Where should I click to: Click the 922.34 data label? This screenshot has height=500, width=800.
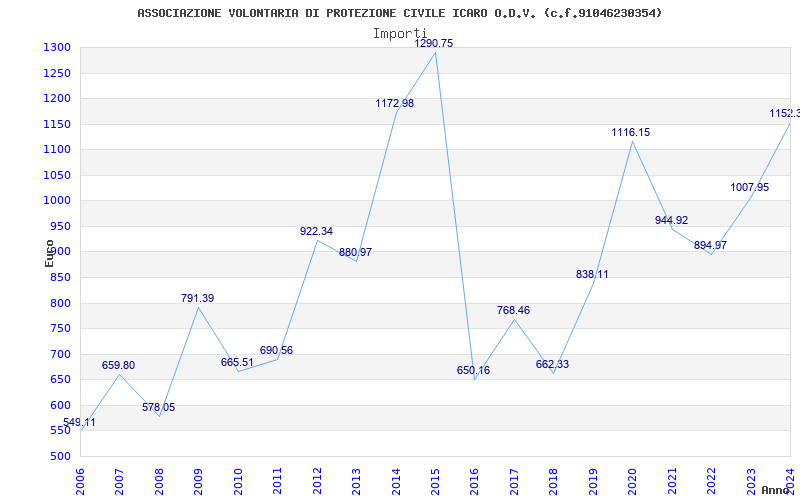click(316, 232)
